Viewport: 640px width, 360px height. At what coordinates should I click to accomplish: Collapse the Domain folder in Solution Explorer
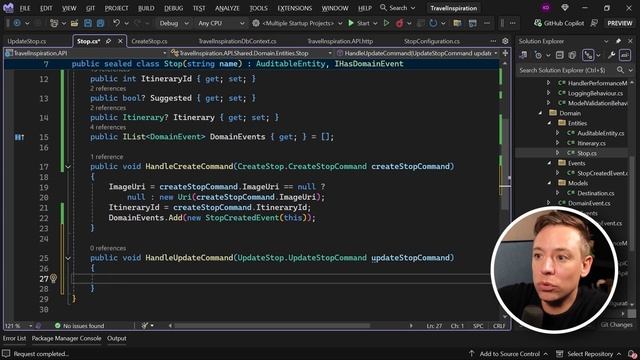point(540,113)
